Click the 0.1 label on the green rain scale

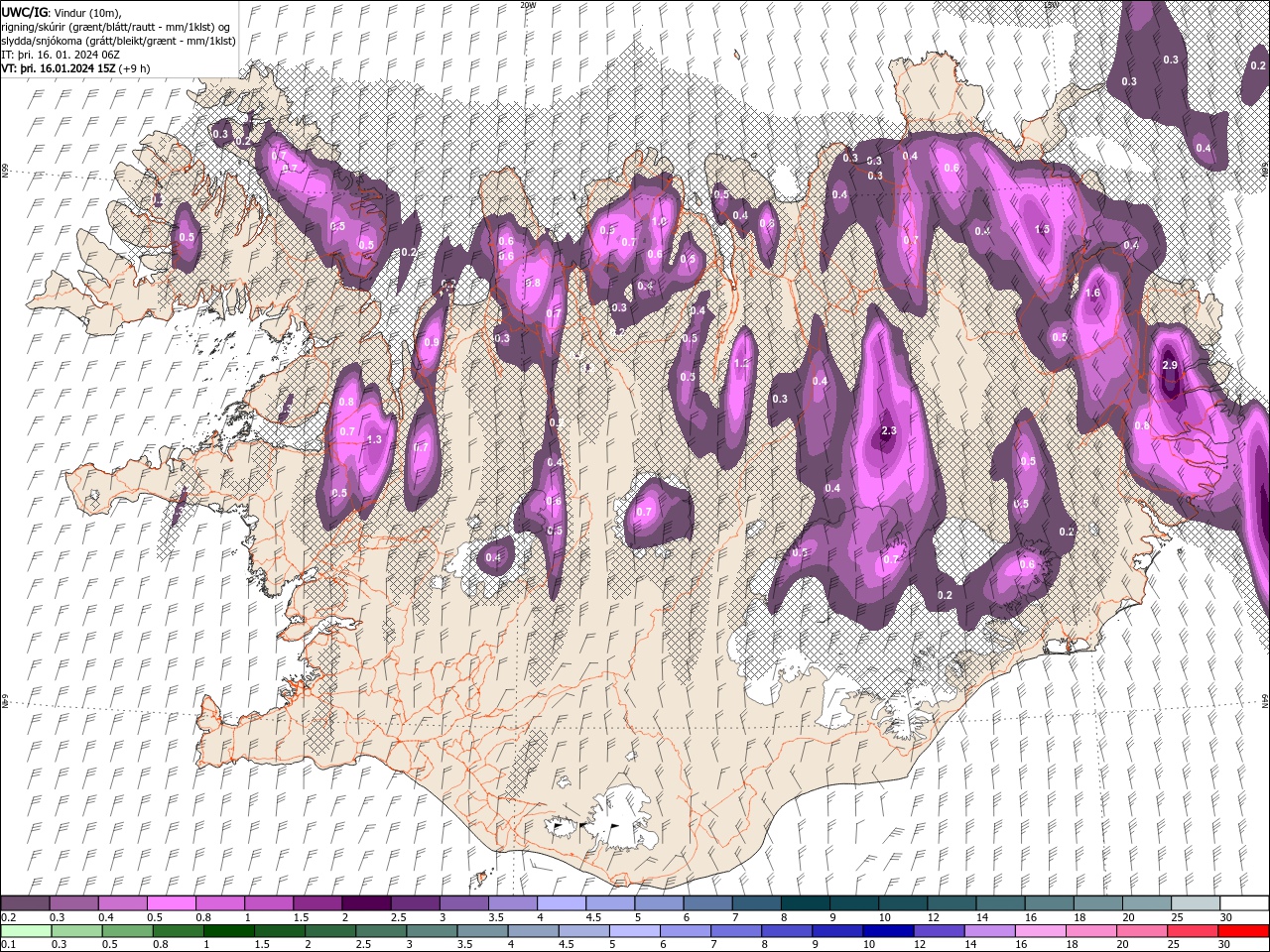click(x=8, y=945)
